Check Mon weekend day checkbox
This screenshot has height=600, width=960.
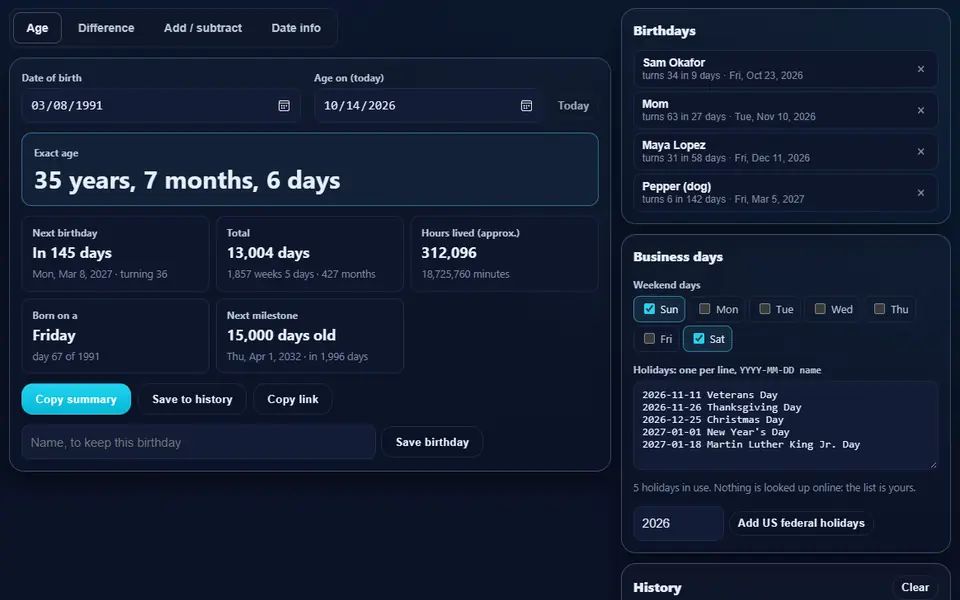[x=704, y=309]
